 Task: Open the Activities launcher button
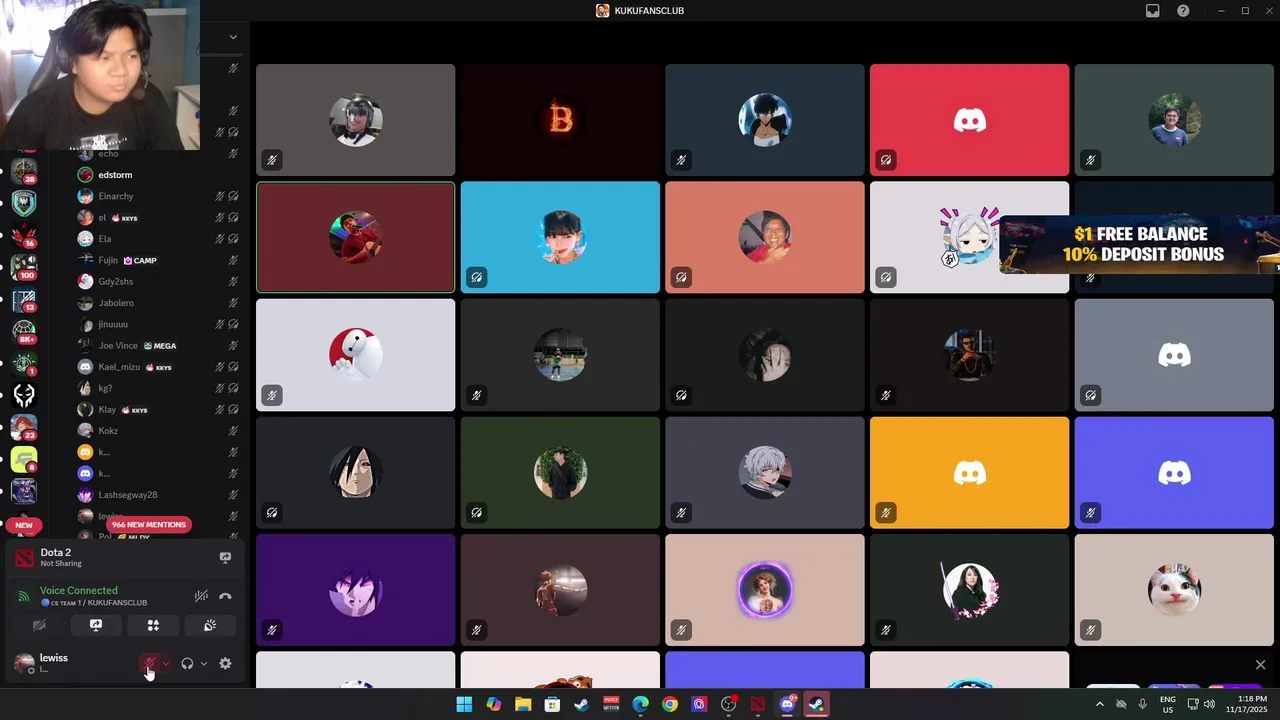point(153,625)
